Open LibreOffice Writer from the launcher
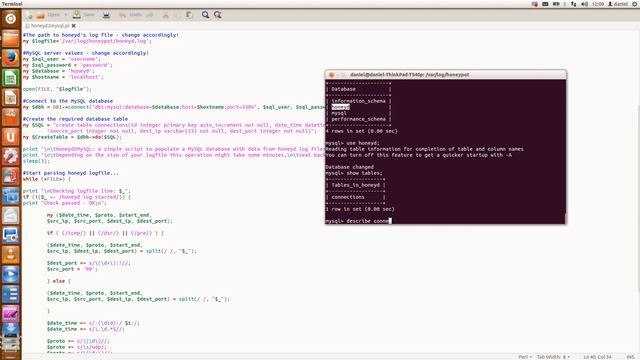Image resolution: width=640 pixels, height=360 pixels. point(11,98)
